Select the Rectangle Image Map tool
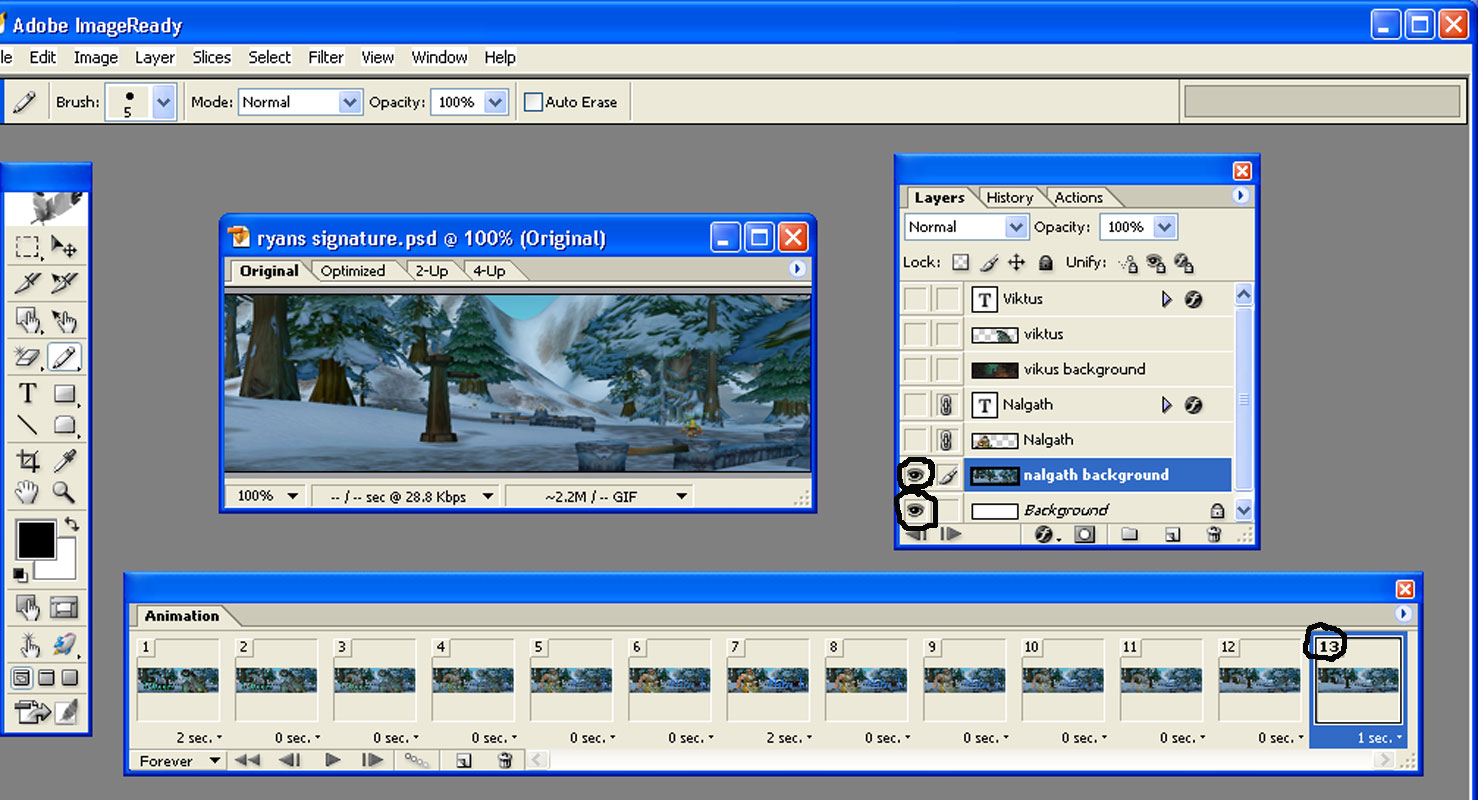 [27, 321]
